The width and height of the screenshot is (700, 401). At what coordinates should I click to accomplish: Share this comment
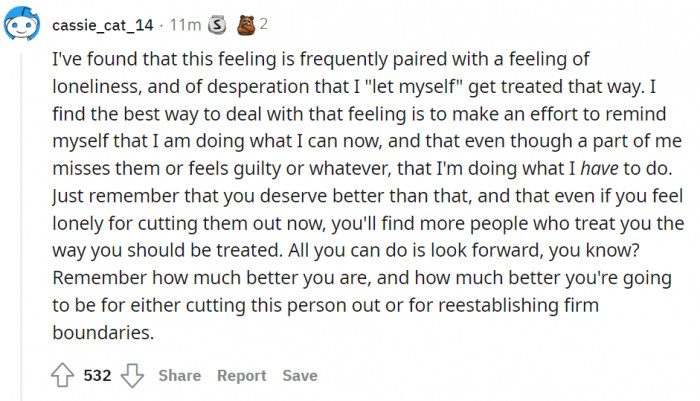coord(179,376)
